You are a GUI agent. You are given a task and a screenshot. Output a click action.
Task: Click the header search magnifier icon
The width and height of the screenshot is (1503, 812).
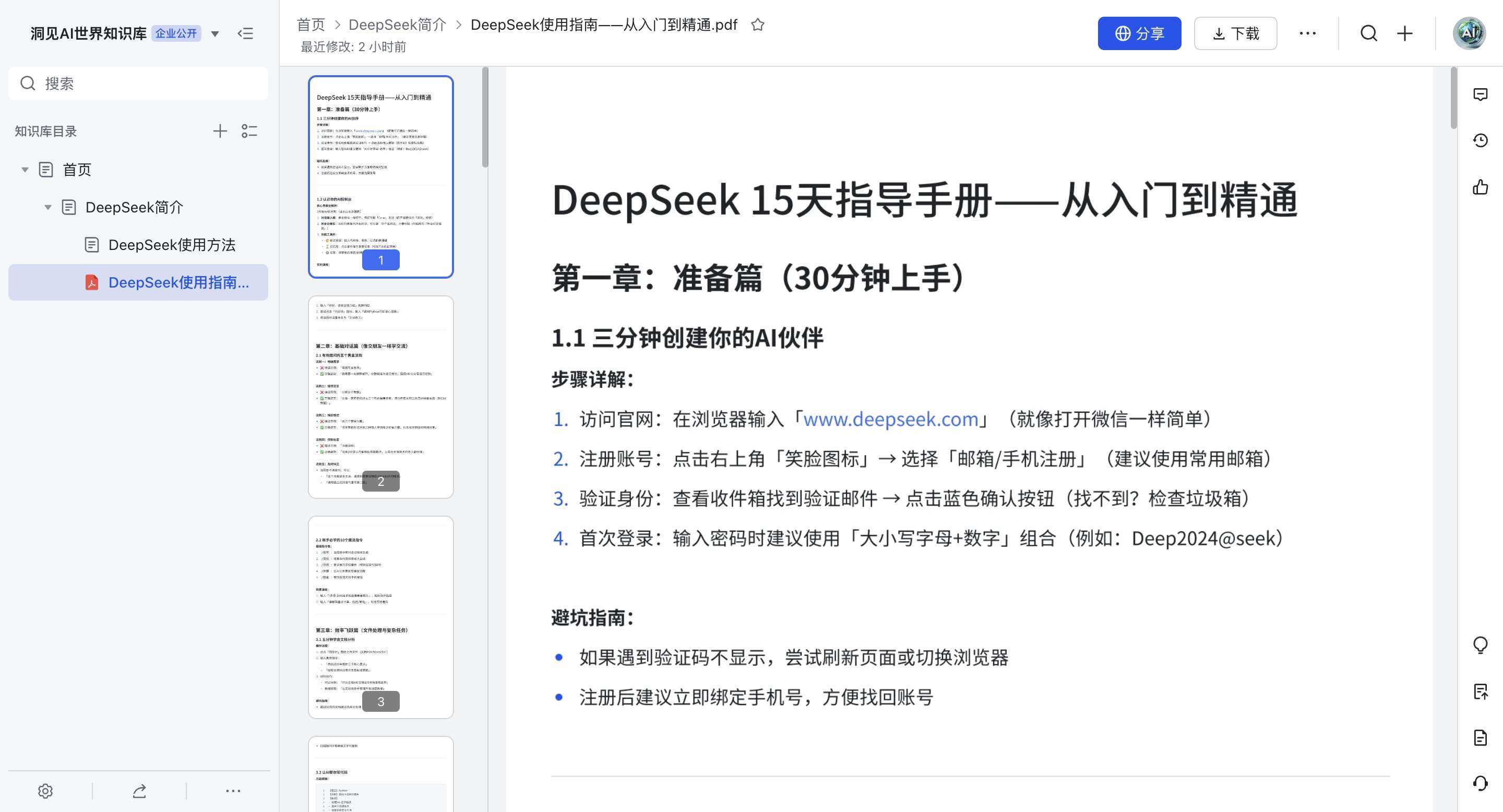pyautogui.click(x=1368, y=34)
